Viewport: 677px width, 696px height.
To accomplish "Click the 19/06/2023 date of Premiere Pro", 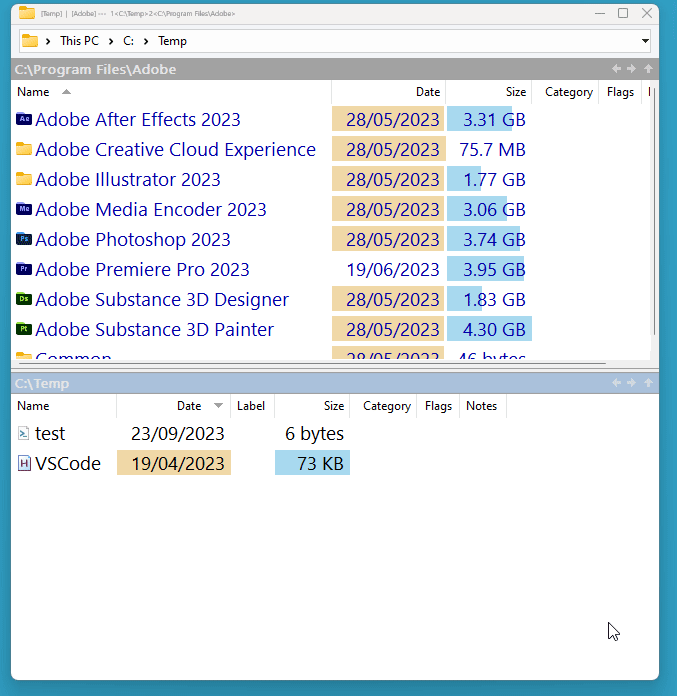I will click(x=392, y=269).
